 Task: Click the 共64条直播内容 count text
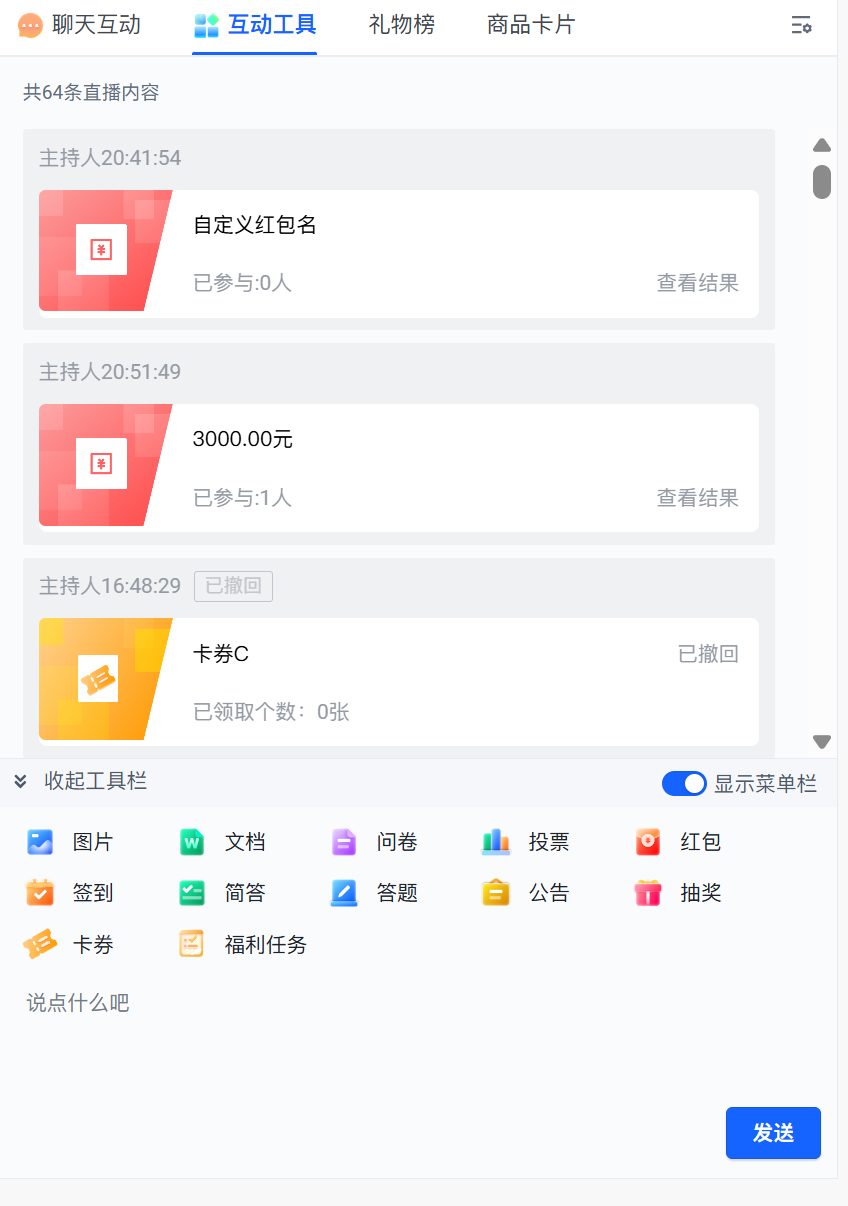[91, 93]
